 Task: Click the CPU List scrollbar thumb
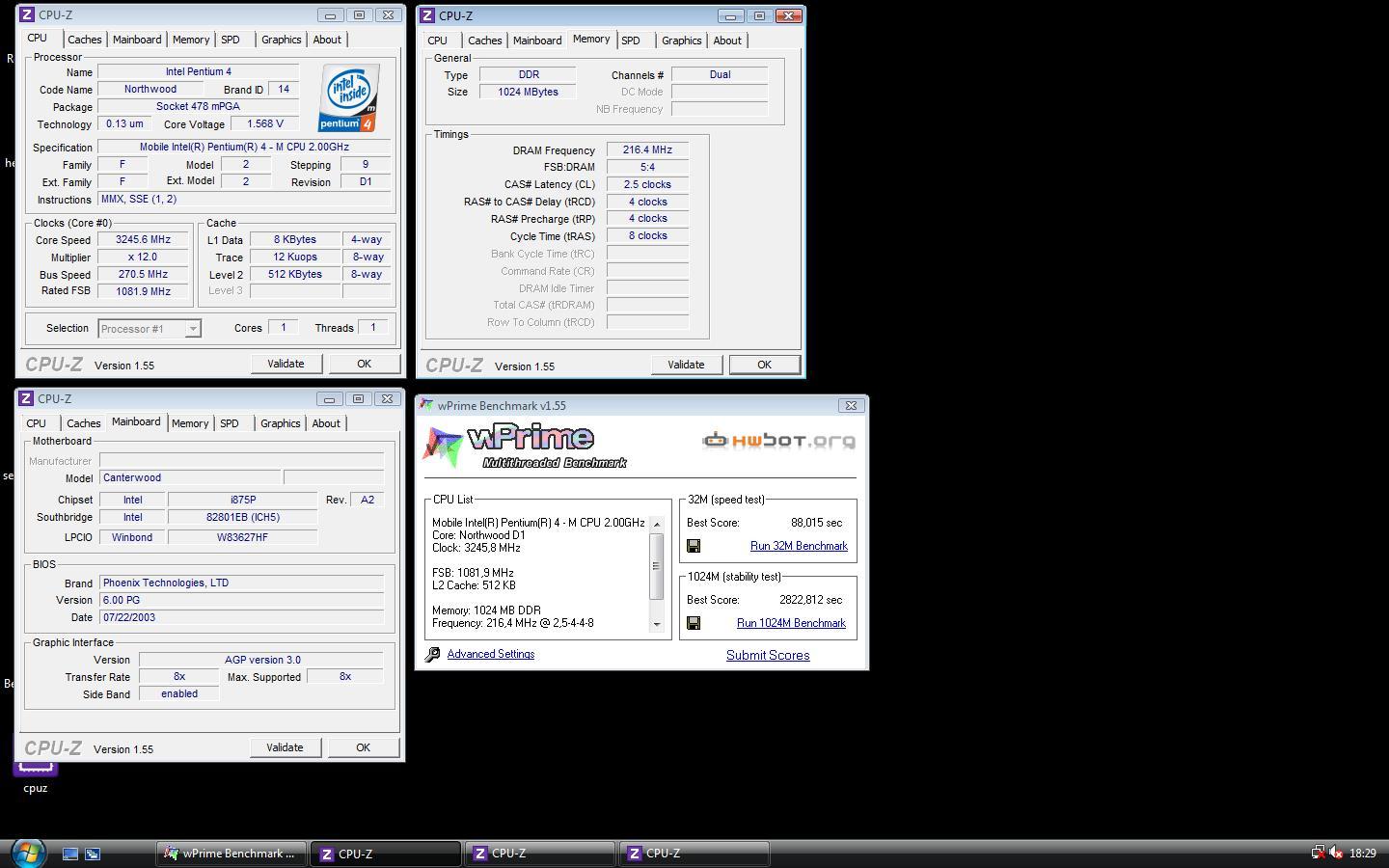pos(657,565)
